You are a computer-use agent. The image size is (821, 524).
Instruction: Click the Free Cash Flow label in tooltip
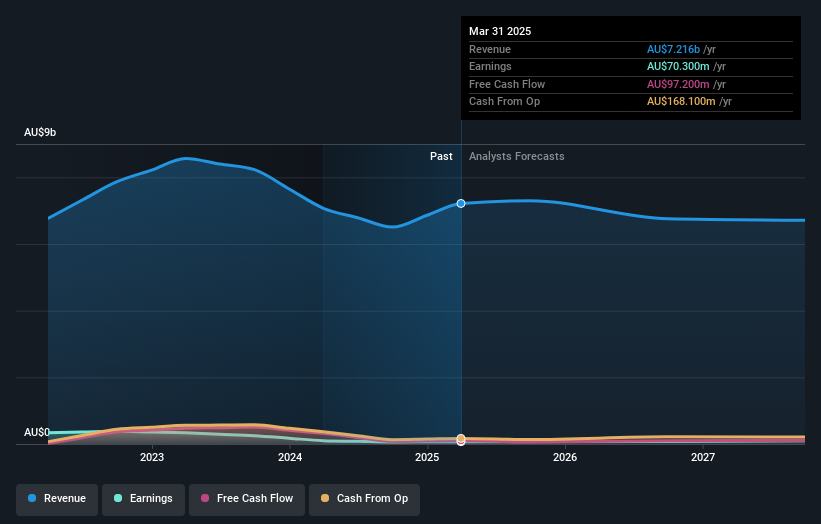[x=507, y=84]
